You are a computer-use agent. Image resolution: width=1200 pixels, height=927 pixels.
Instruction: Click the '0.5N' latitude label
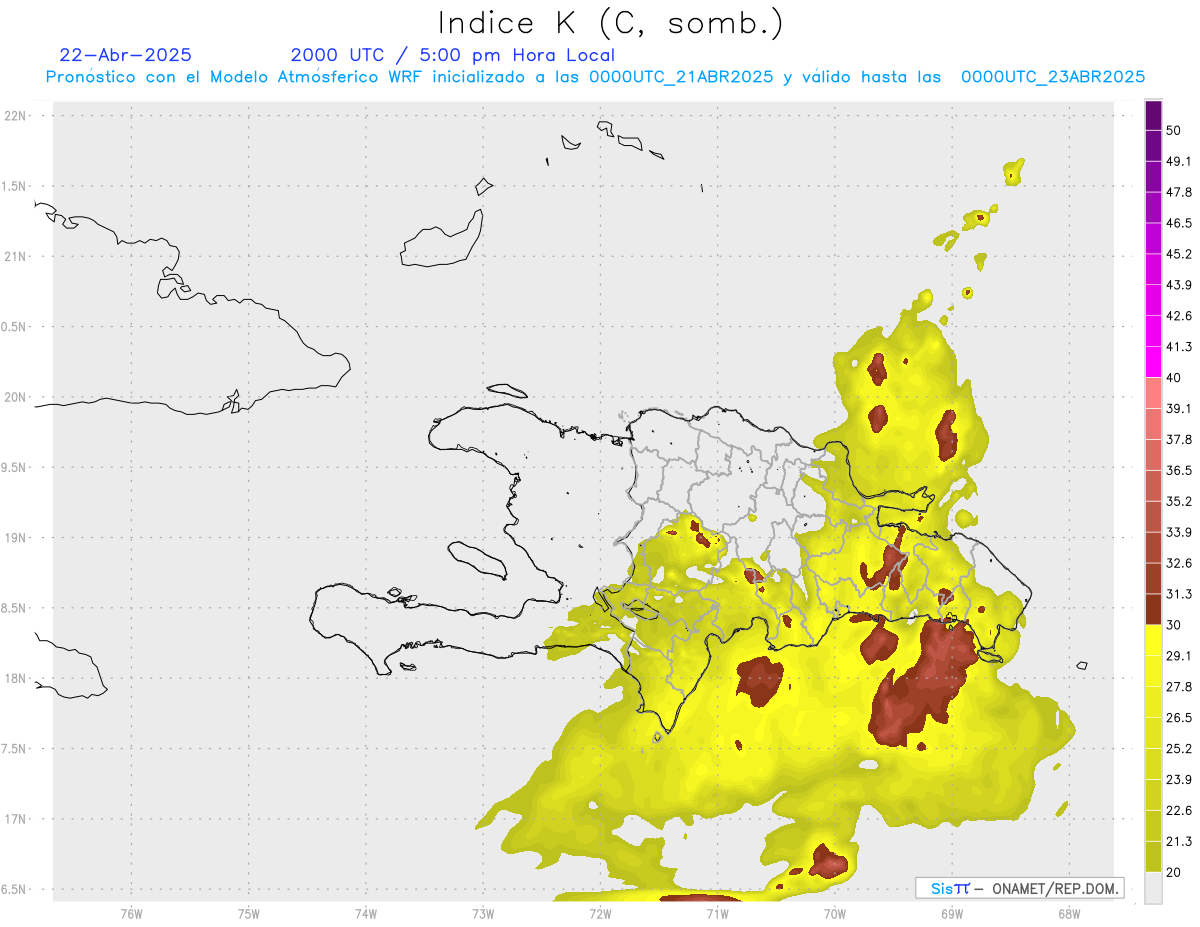[x=15, y=327]
